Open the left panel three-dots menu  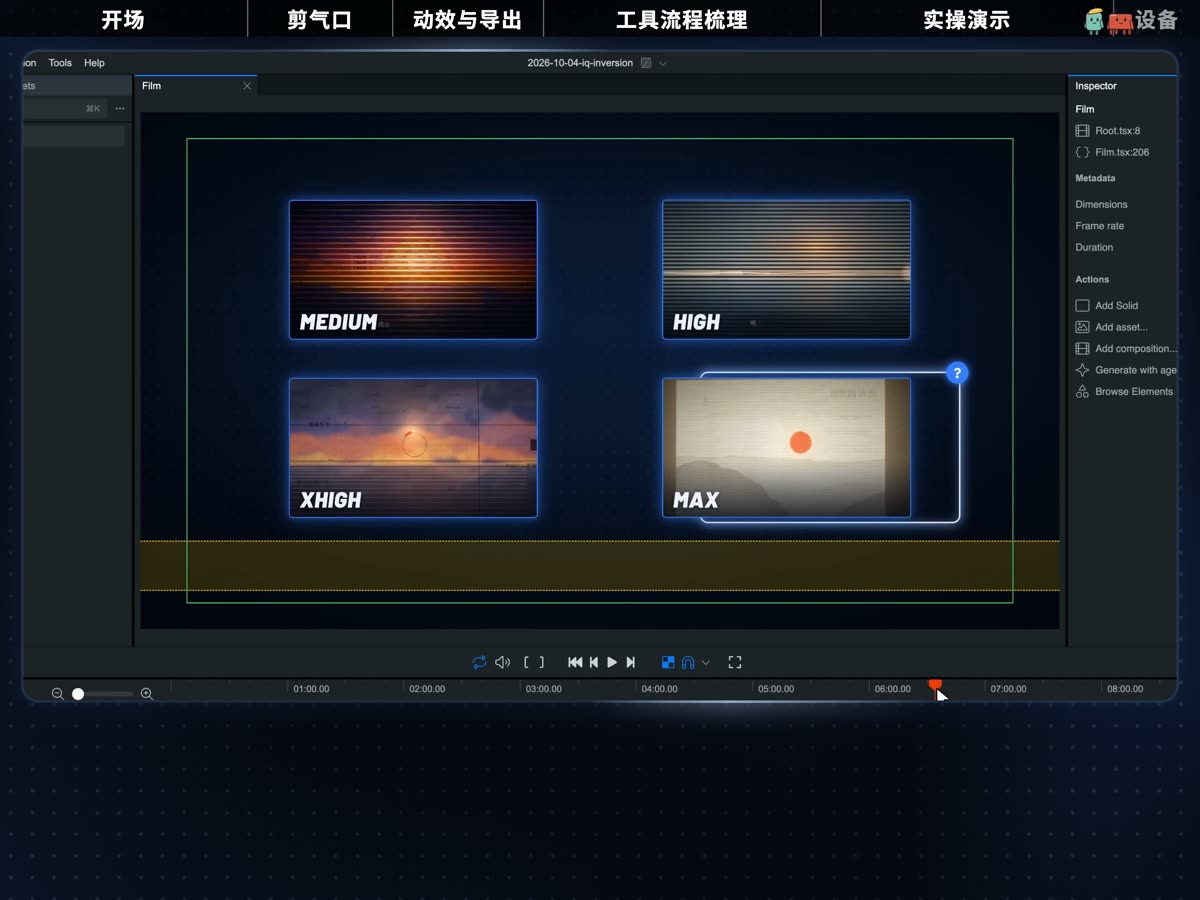(120, 108)
